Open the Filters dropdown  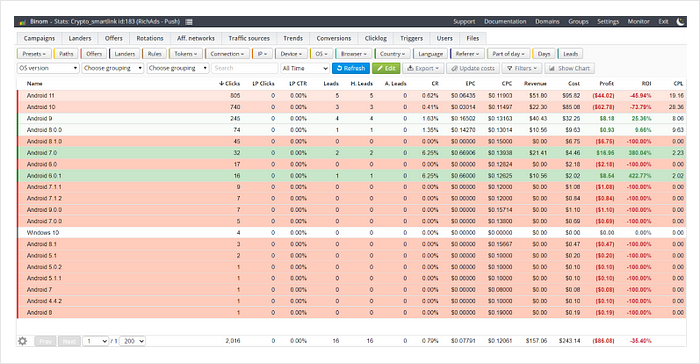(x=522, y=68)
